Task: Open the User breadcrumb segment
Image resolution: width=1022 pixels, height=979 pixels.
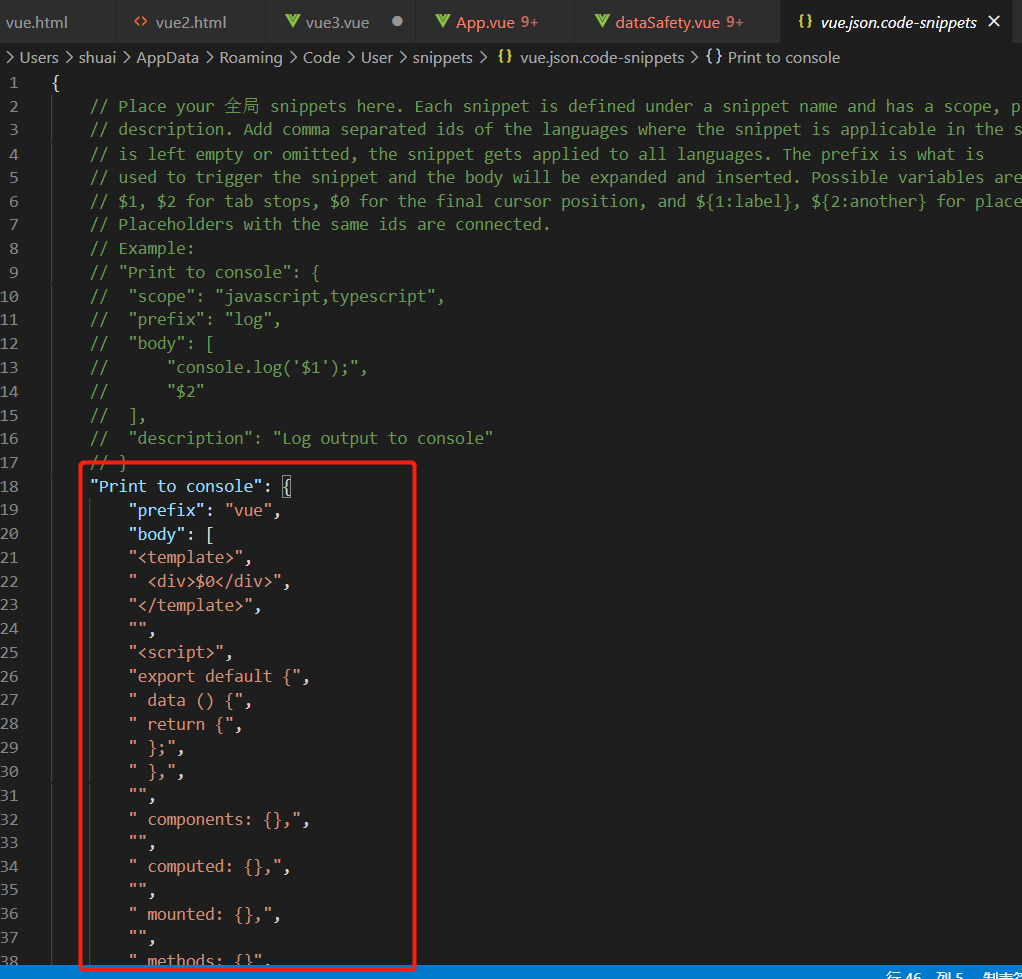Action: [377, 57]
